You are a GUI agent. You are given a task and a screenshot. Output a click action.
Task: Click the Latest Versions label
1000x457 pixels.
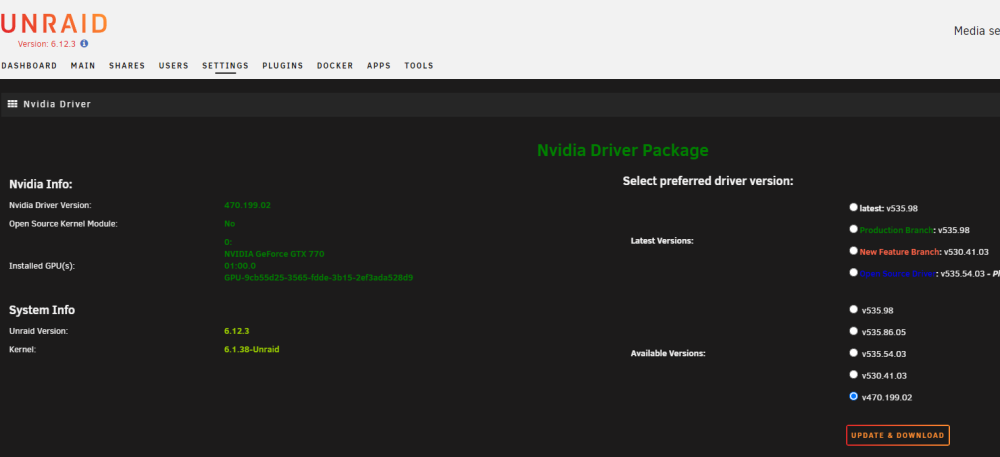coord(662,241)
